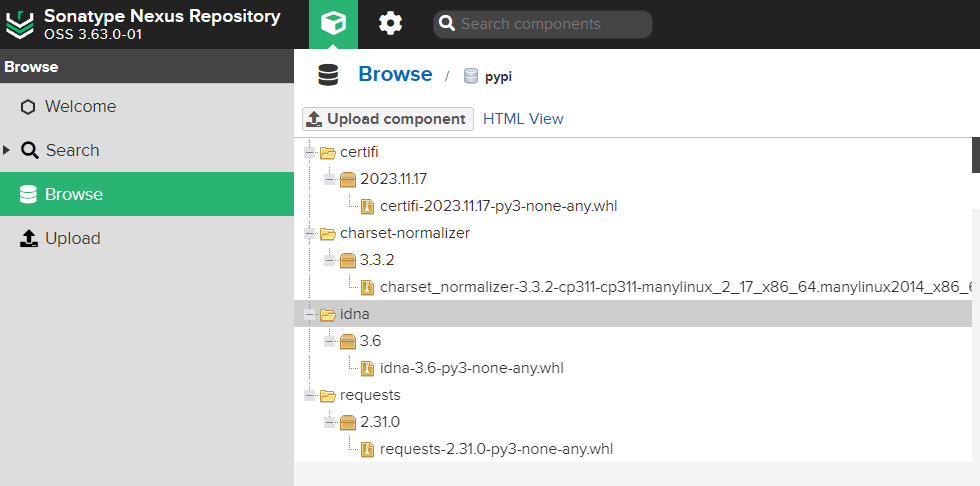
Task: Click the Upload icon in sidebar
Action: coord(29,238)
